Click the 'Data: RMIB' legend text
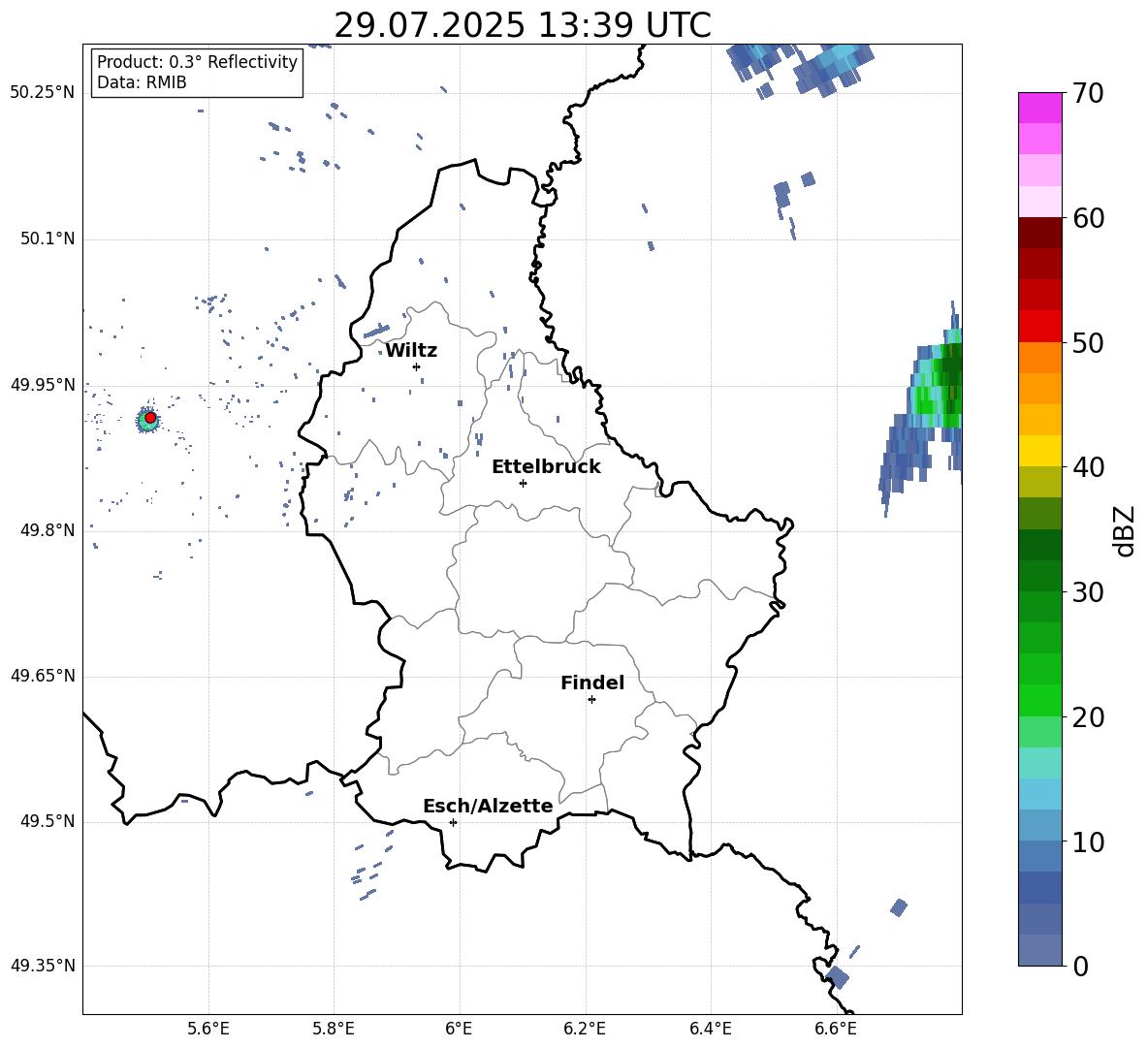 (x=142, y=82)
